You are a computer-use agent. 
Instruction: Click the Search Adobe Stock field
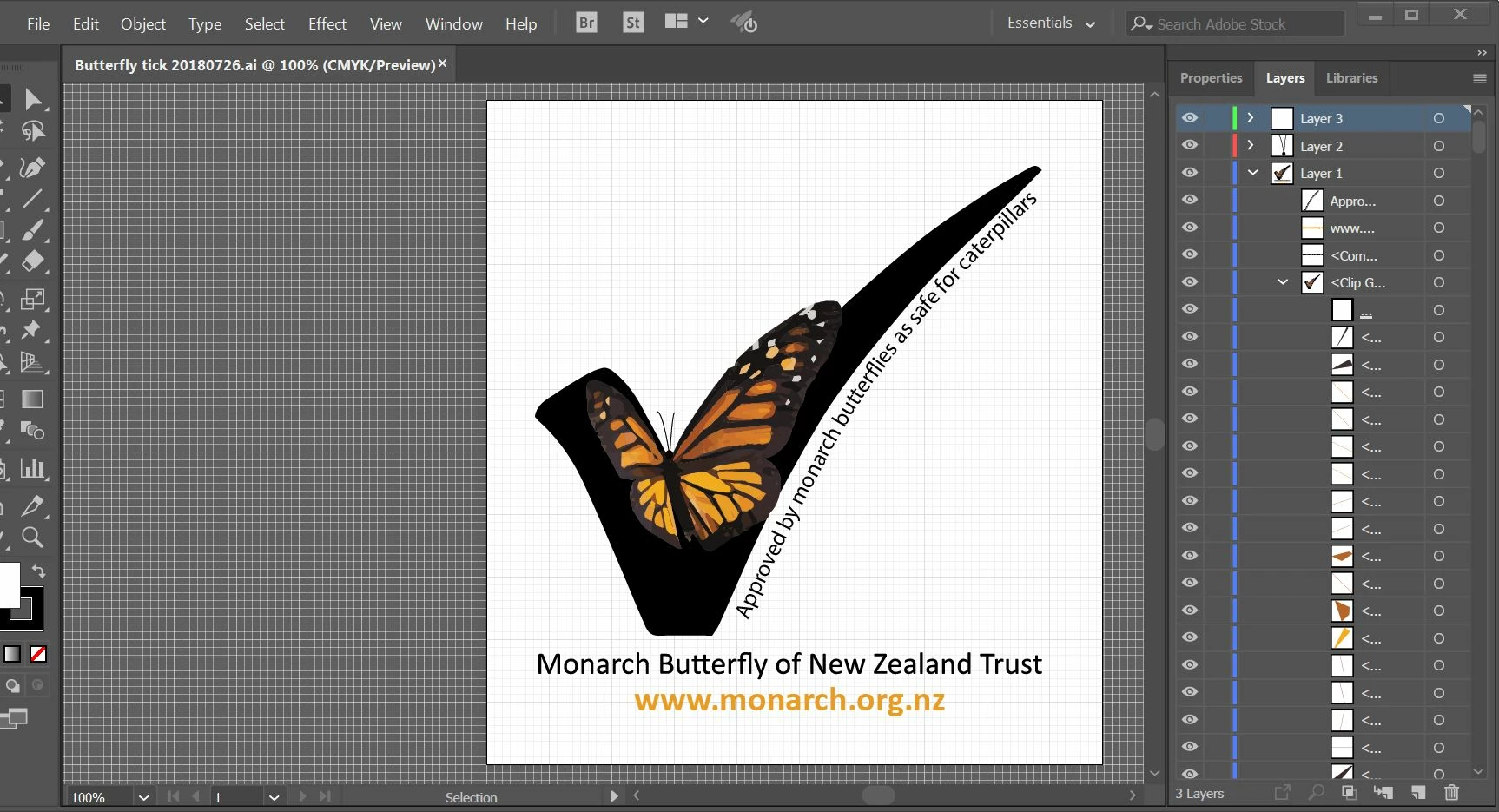coord(1236,24)
